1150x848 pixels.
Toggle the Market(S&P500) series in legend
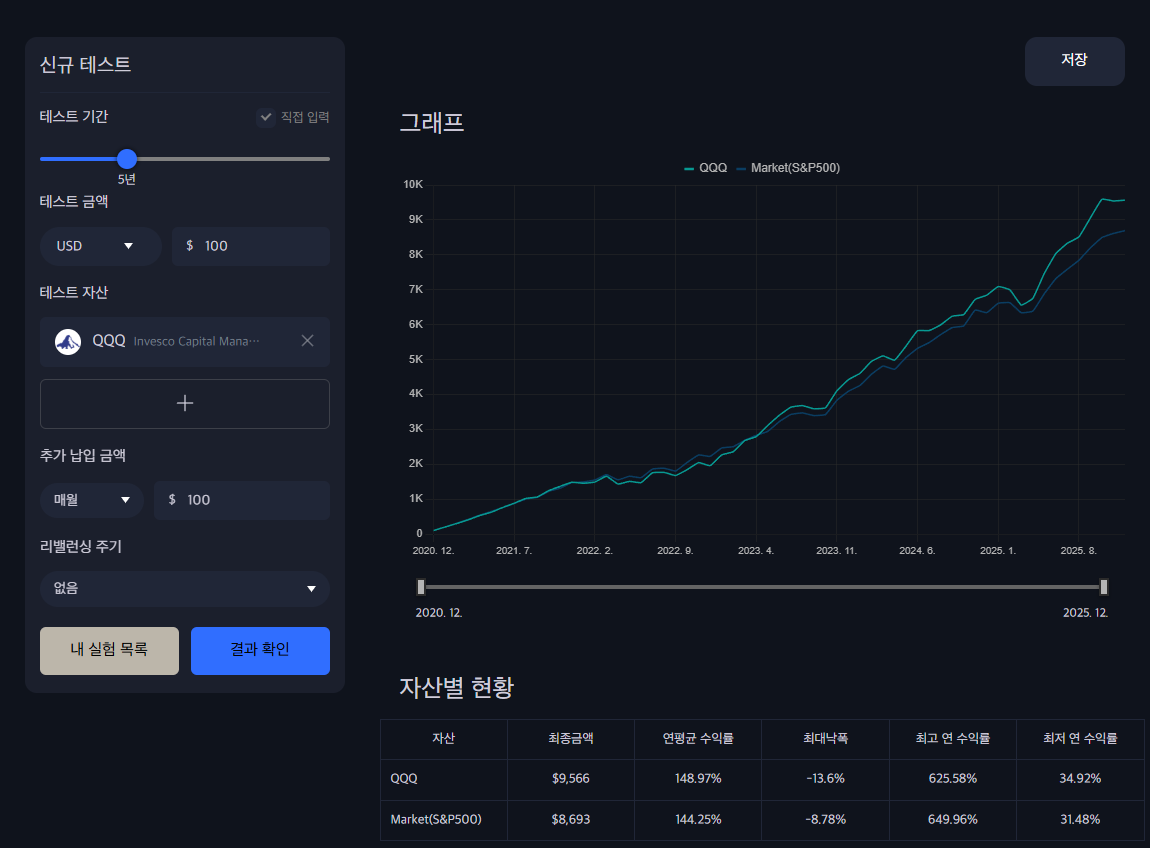point(788,168)
